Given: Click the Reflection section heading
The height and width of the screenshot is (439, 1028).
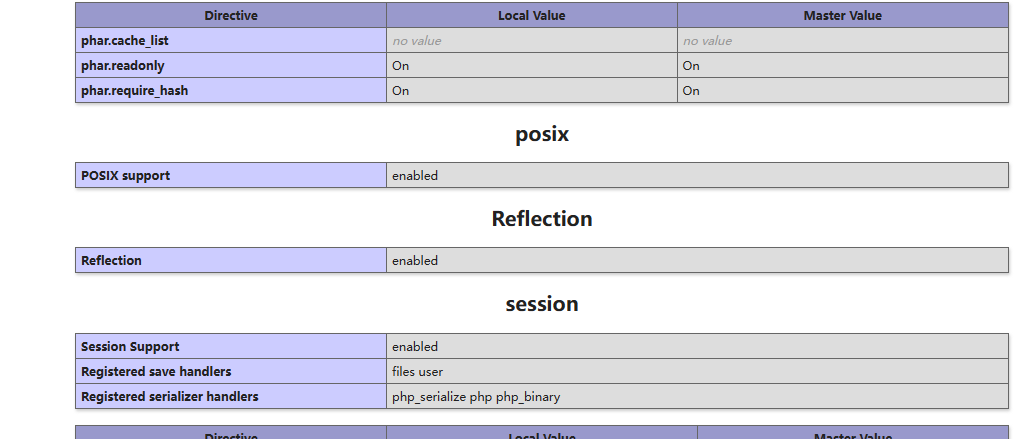Looking at the screenshot, I should [542, 218].
